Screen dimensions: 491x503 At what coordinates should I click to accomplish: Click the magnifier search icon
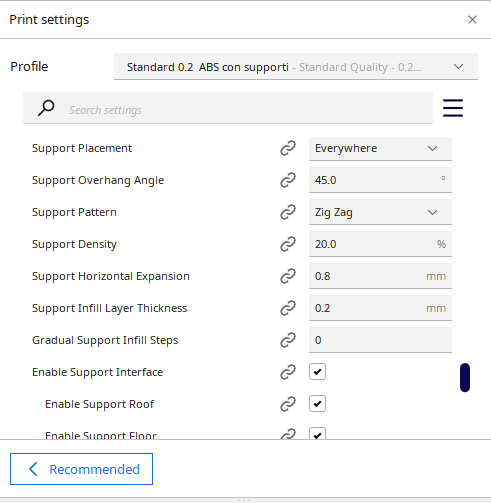(46, 108)
